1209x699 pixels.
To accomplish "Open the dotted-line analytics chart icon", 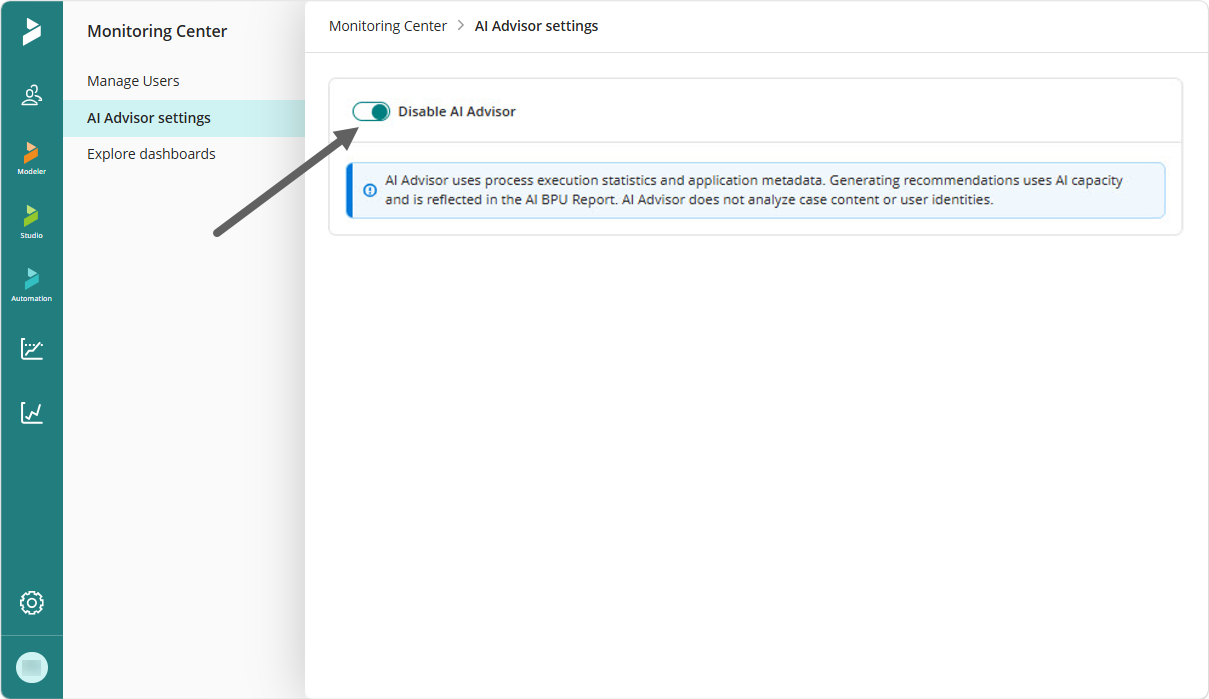I will point(32,349).
